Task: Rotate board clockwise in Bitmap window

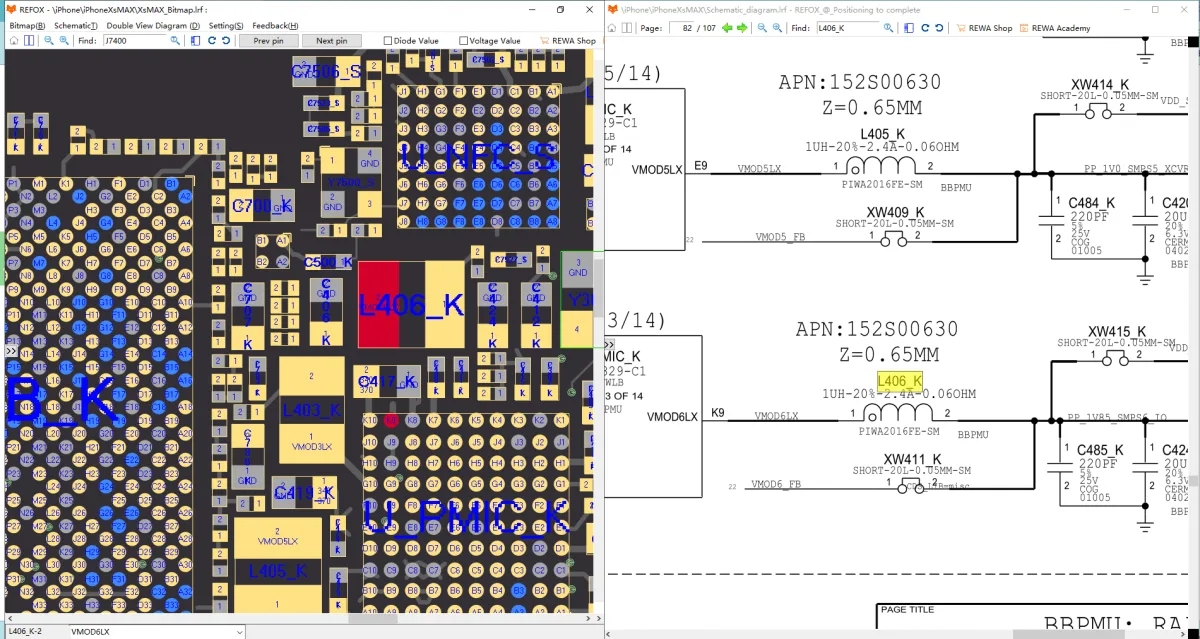Action: click(x=211, y=41)
